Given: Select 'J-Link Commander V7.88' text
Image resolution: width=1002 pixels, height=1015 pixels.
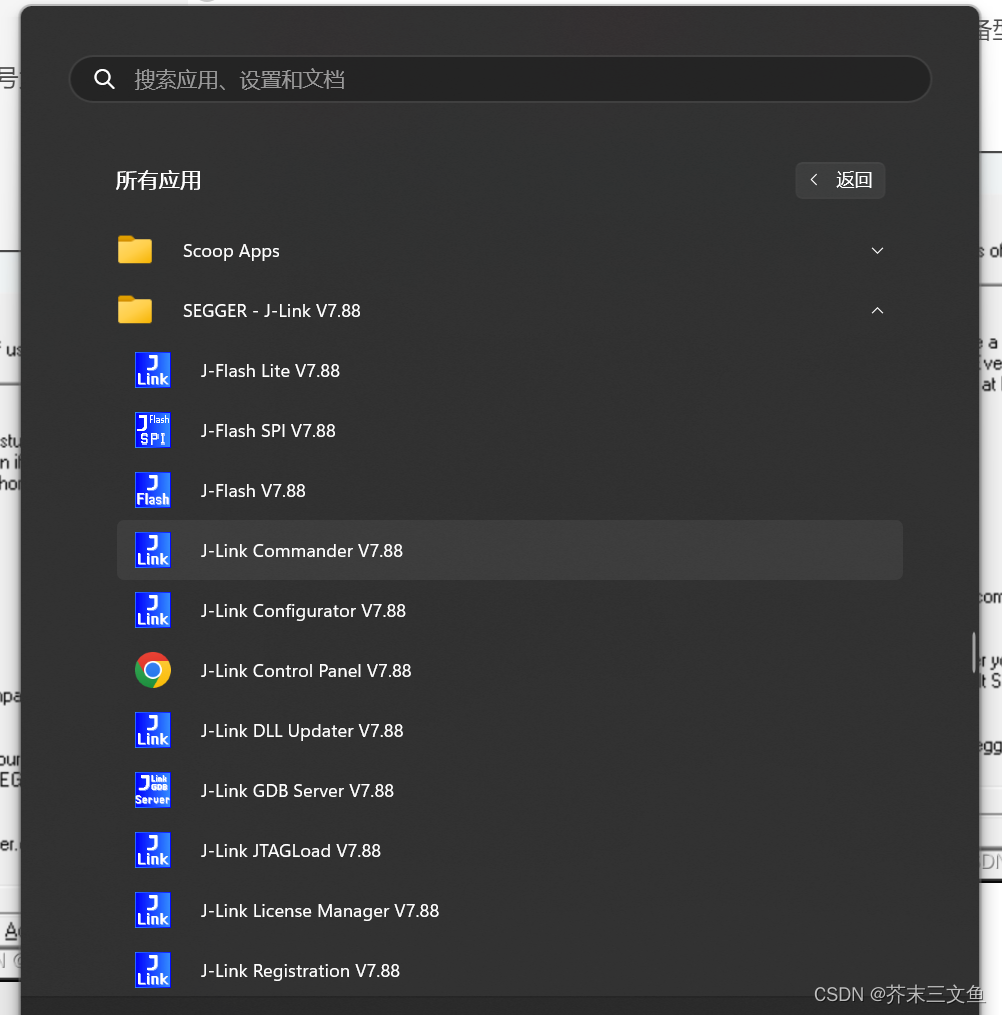Looking at the screenshot, I should 302,551.
